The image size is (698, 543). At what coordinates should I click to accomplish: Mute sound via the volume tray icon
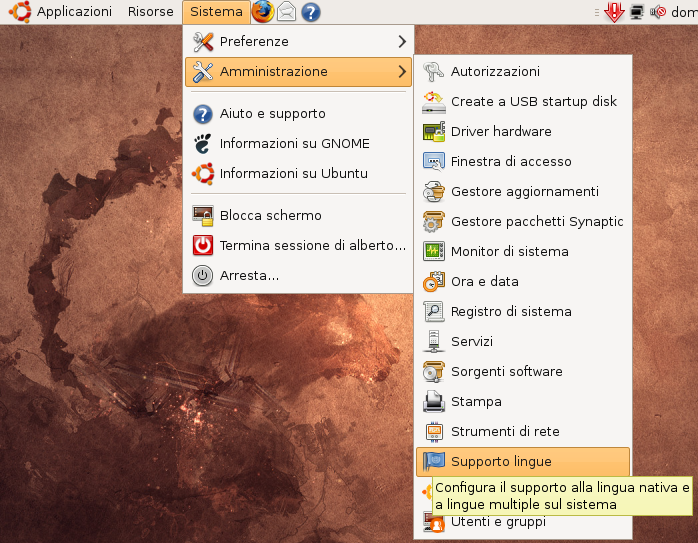point(657,12)
